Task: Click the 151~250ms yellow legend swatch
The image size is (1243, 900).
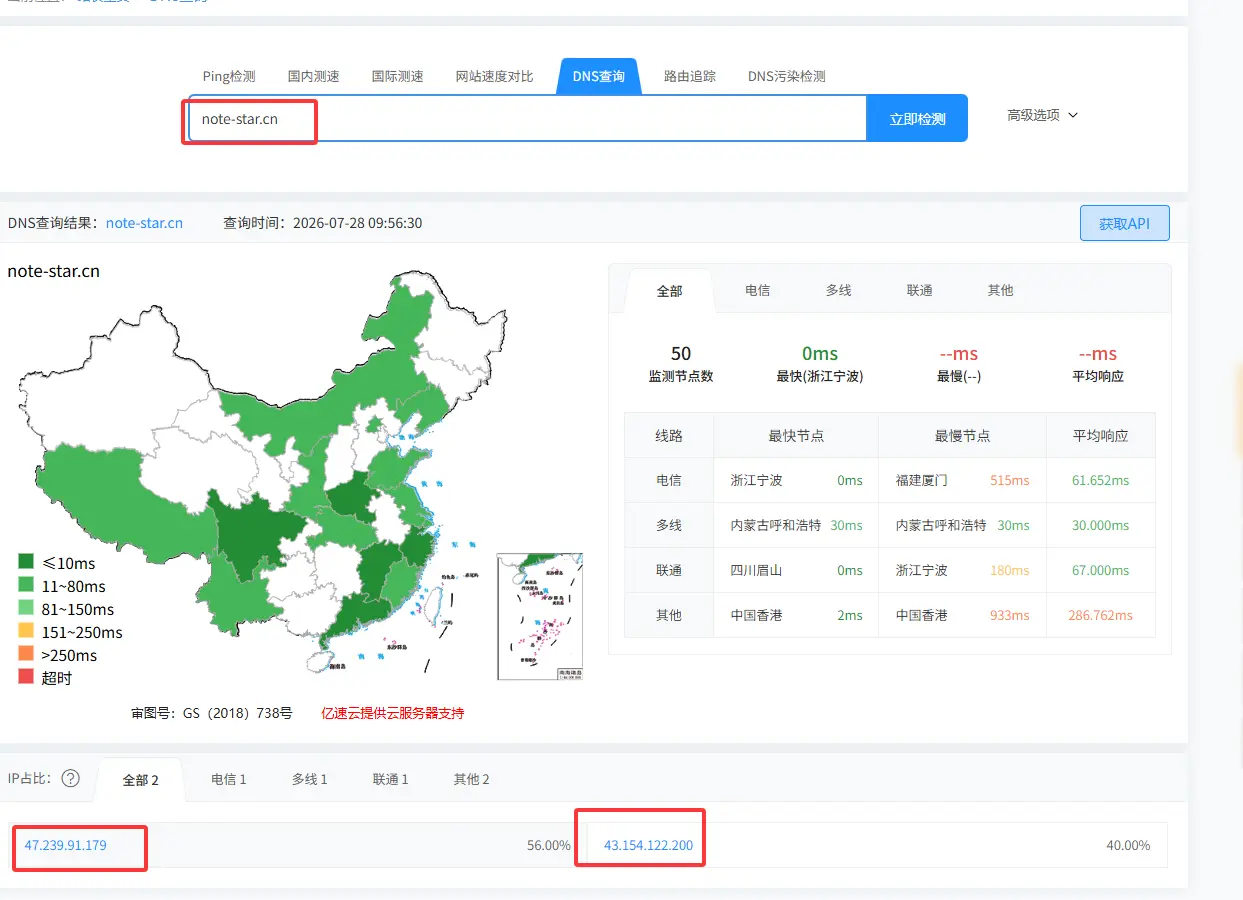Action: [x=25, y=632]
